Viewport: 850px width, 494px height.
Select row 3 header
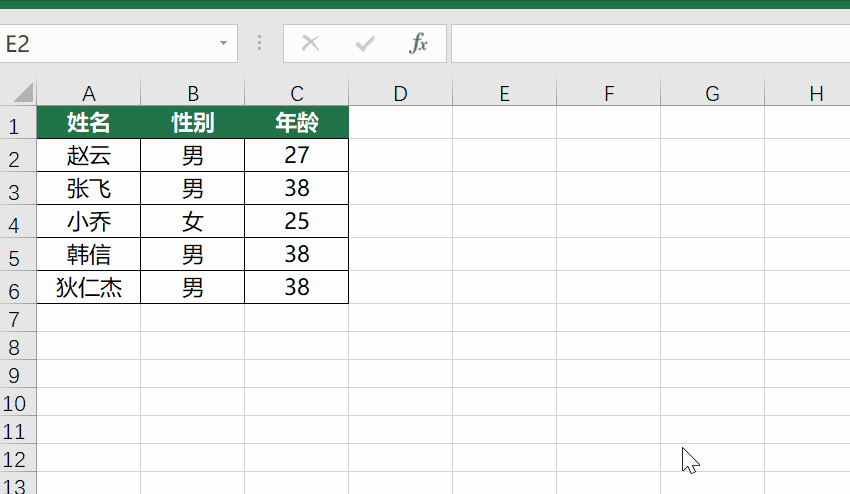pos(18,189)
